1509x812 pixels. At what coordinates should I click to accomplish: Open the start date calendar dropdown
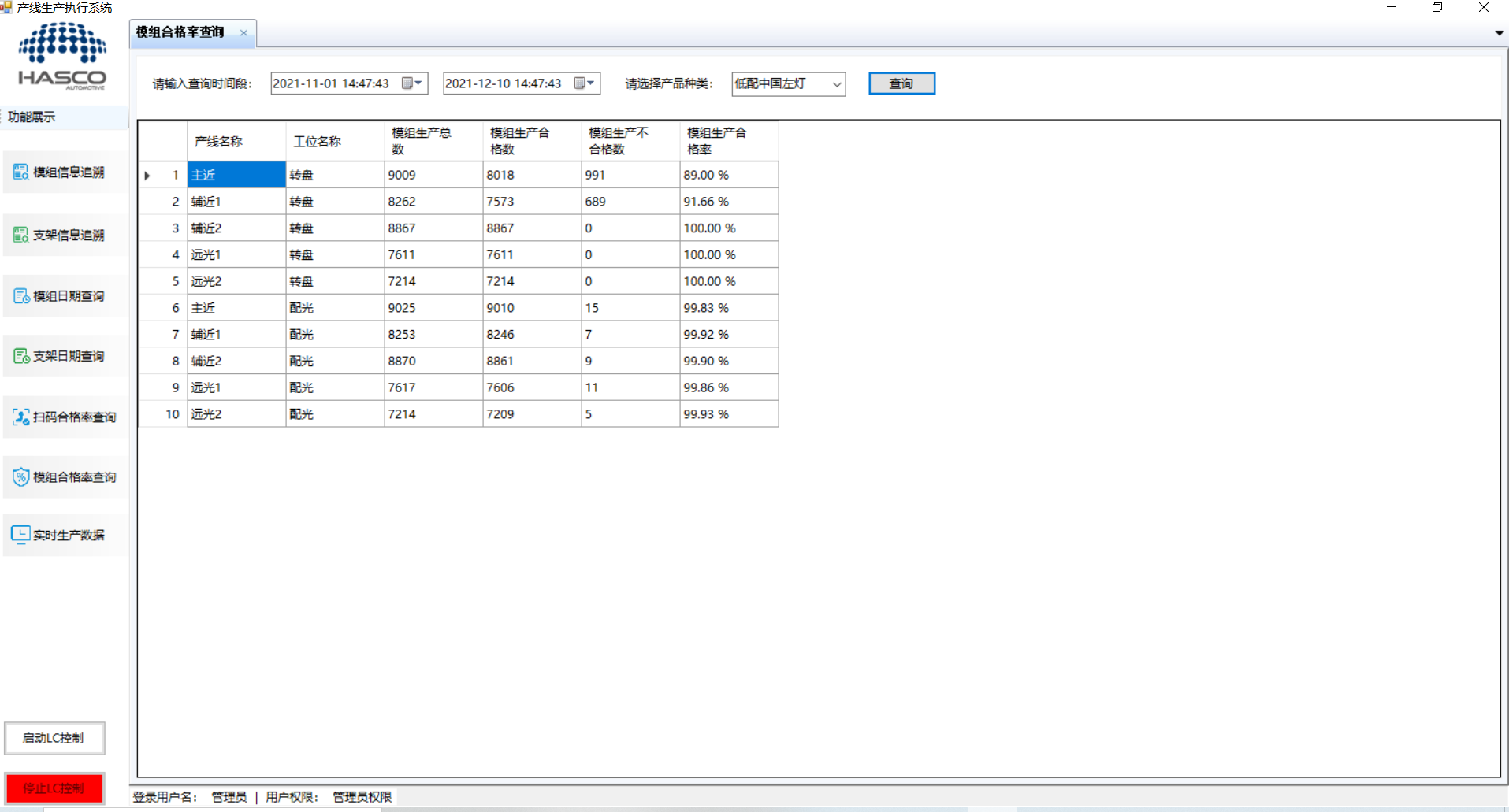(412, 83)
